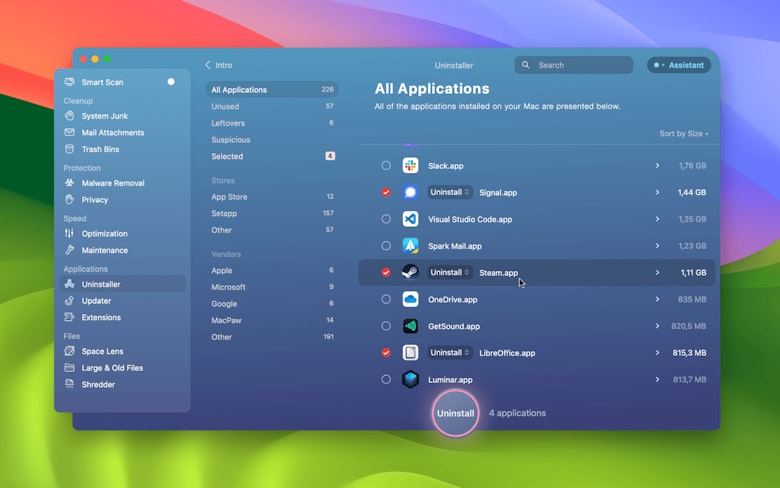This screenshot has width=780, height=488.
Task: Click the Steam app icon
Action: pos(410,272)
